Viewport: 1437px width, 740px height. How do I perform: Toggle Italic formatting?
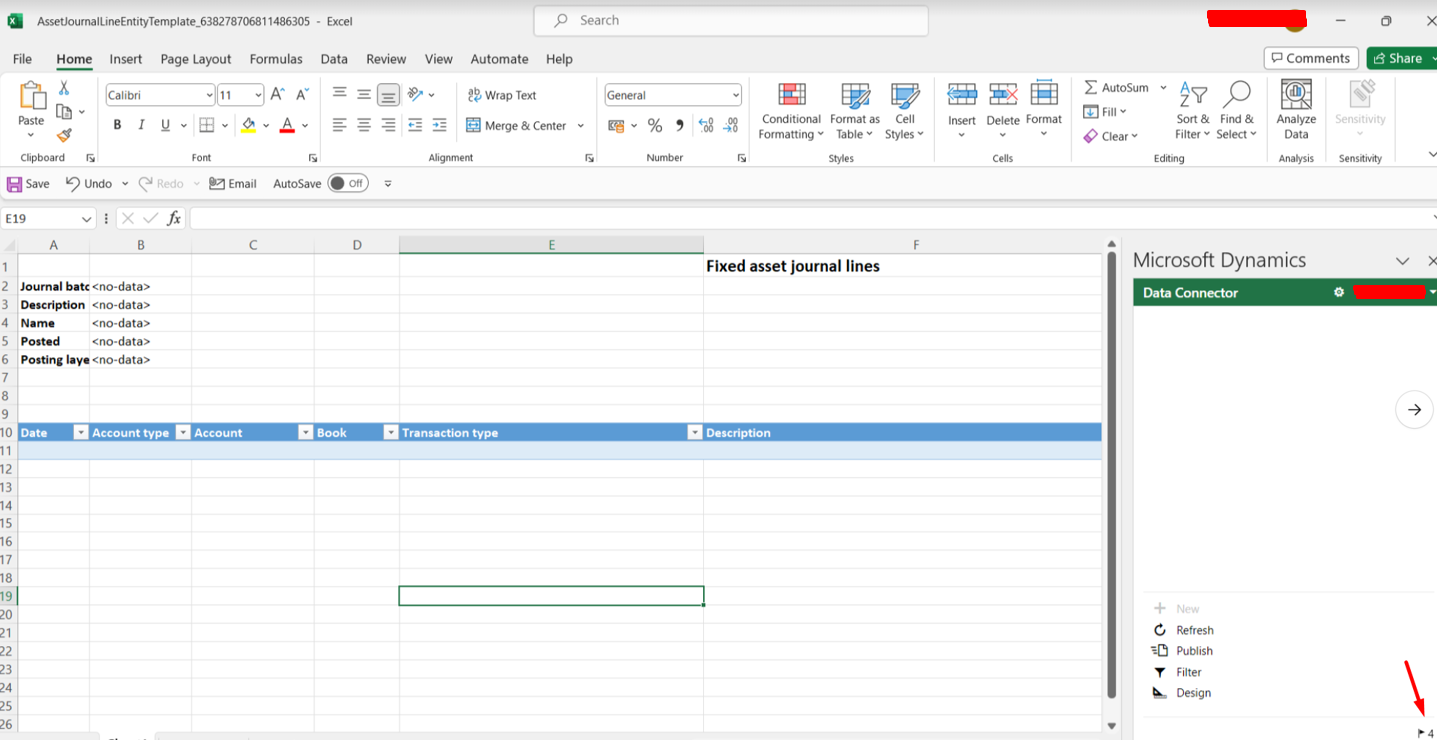(x=141, y=125)
